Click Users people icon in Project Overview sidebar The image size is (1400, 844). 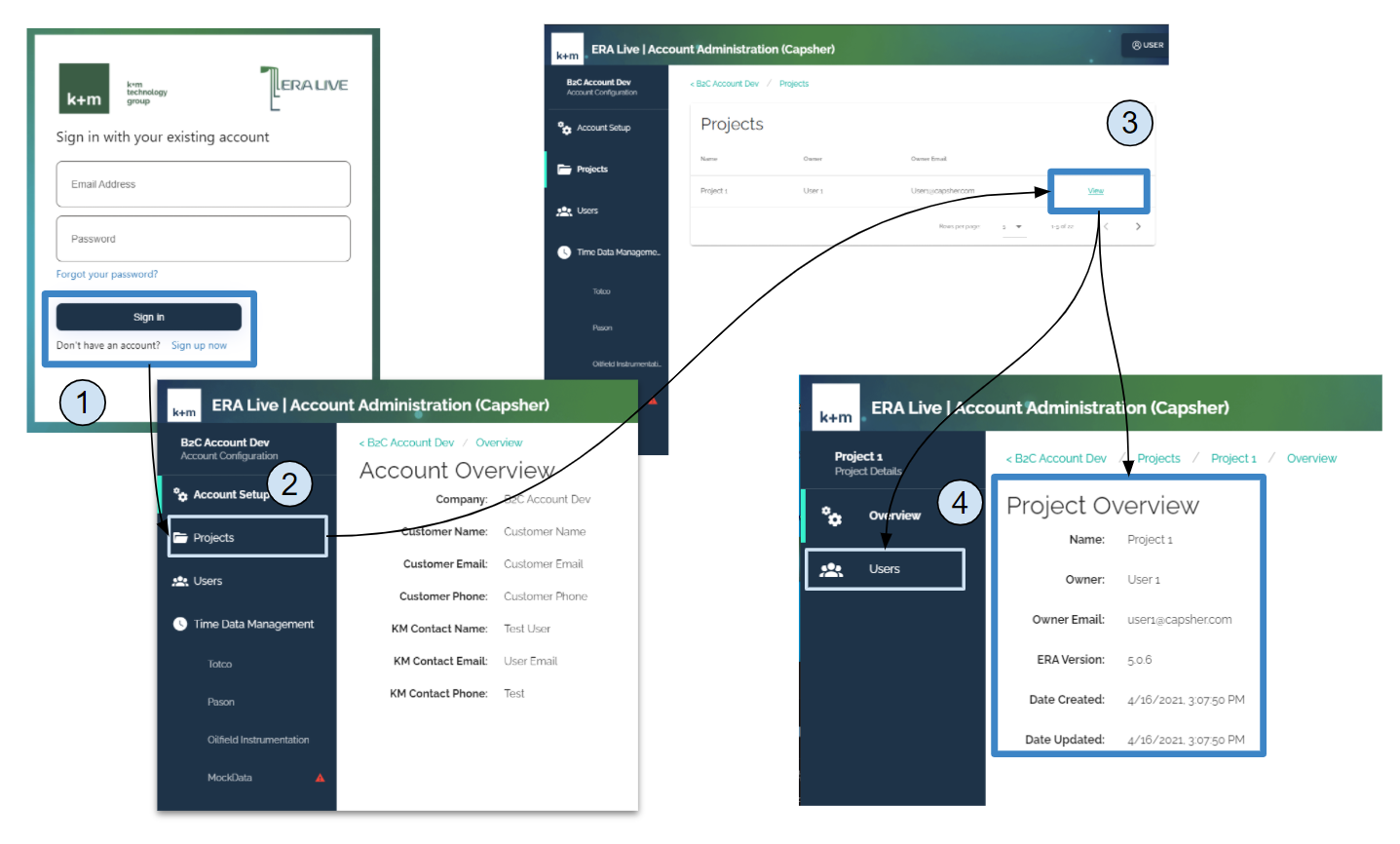(x=831, y=570)
